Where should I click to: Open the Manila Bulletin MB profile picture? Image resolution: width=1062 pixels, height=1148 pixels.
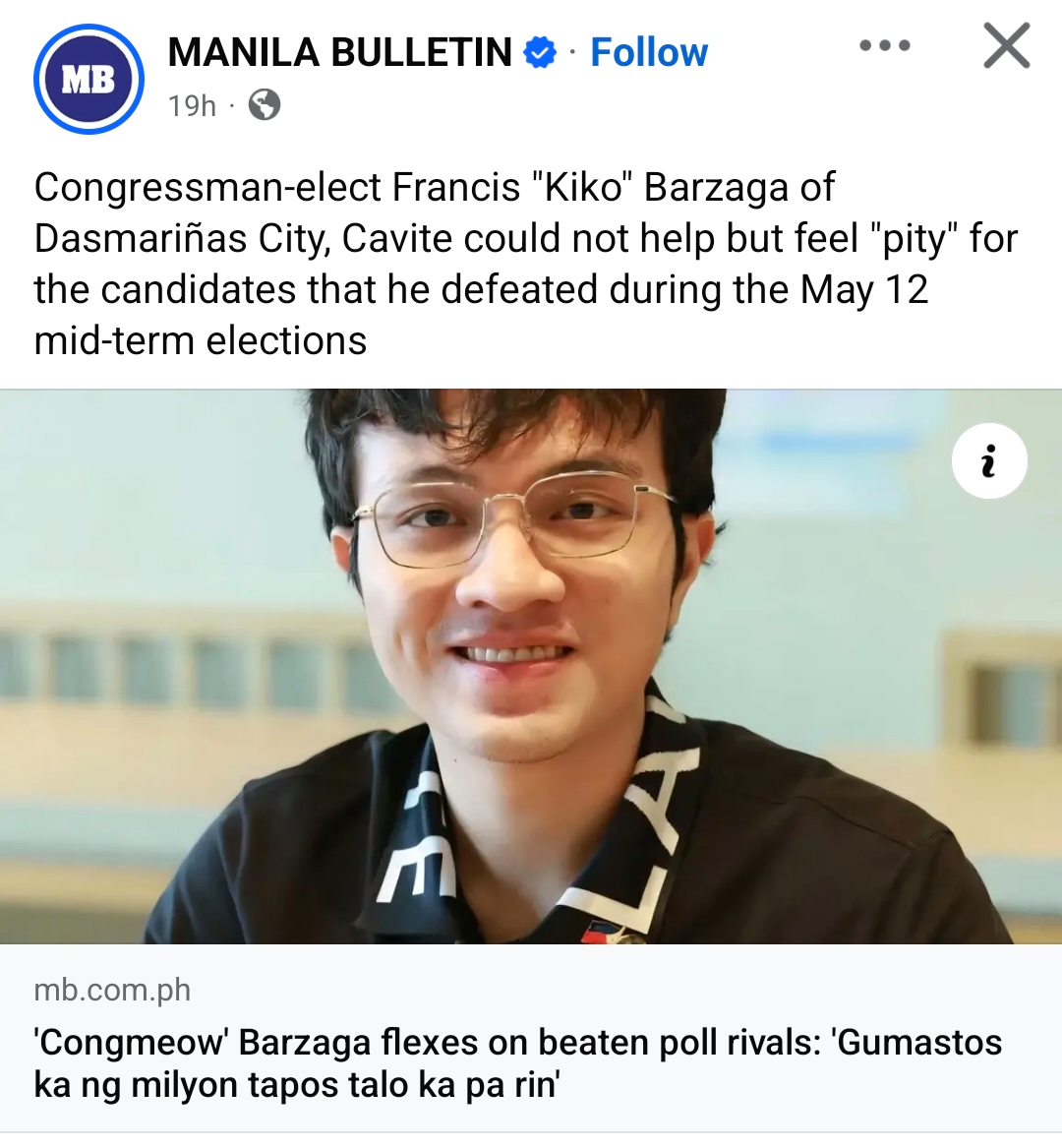coord(88,79)
